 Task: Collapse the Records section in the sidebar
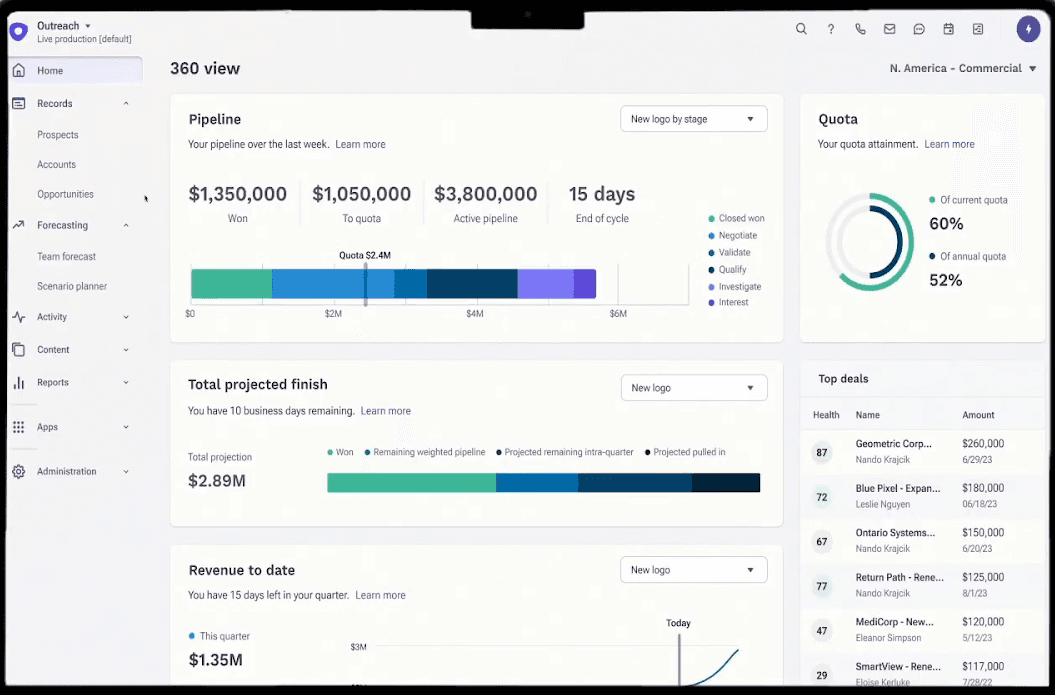click(x=126, y=103)
